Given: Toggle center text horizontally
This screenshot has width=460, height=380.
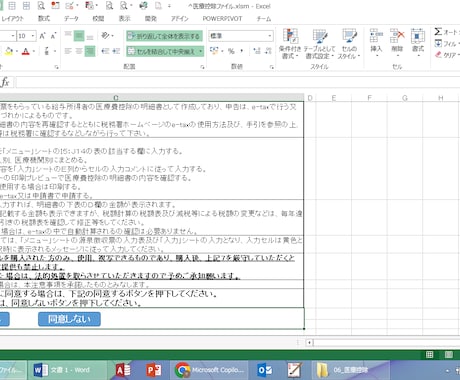Looking at the screenshot, I should [x=79, y=51].
